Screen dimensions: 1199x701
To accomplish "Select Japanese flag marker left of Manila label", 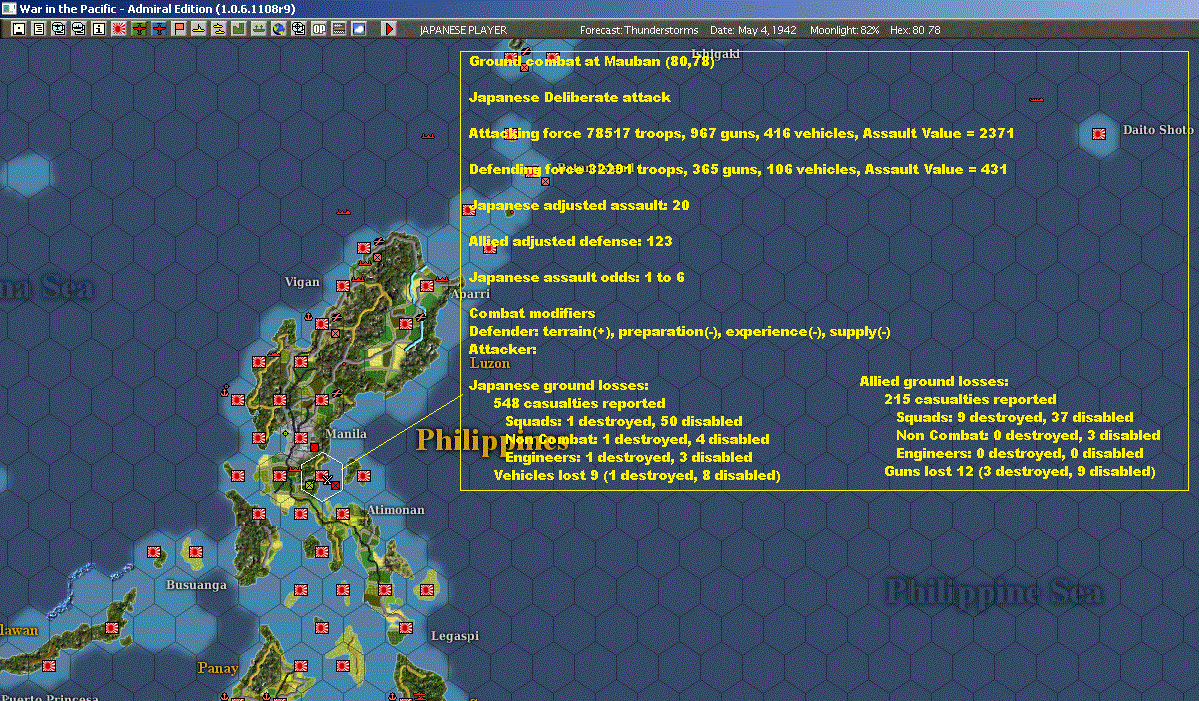I will [x=301, y=438].
